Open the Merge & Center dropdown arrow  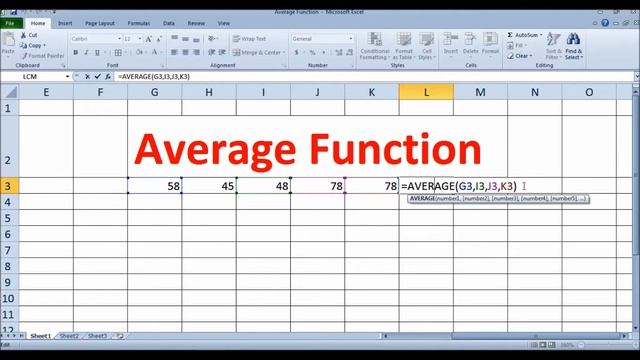tap(284, 53)
